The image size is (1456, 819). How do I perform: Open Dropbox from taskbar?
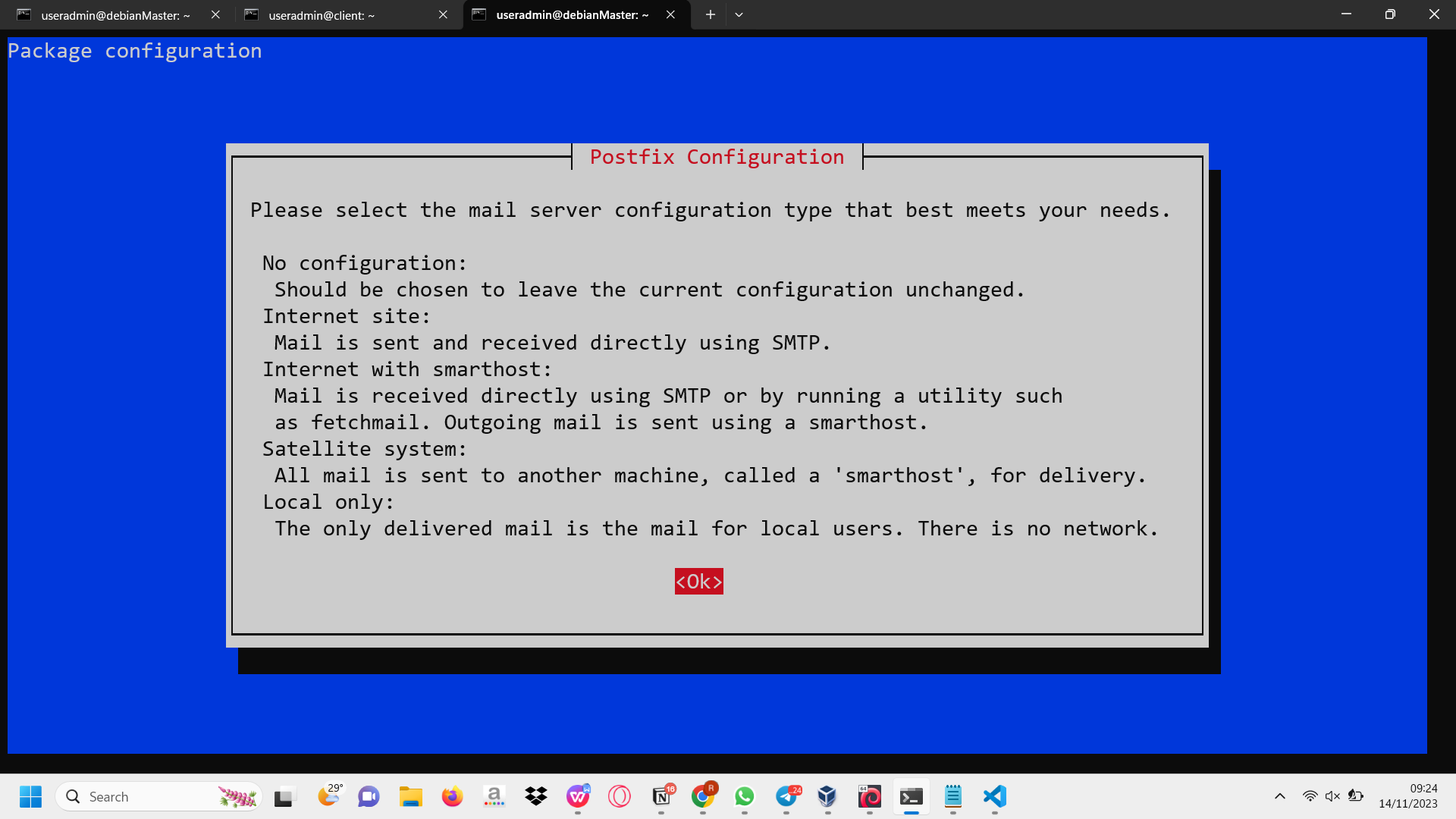click(x=535, y=797)
